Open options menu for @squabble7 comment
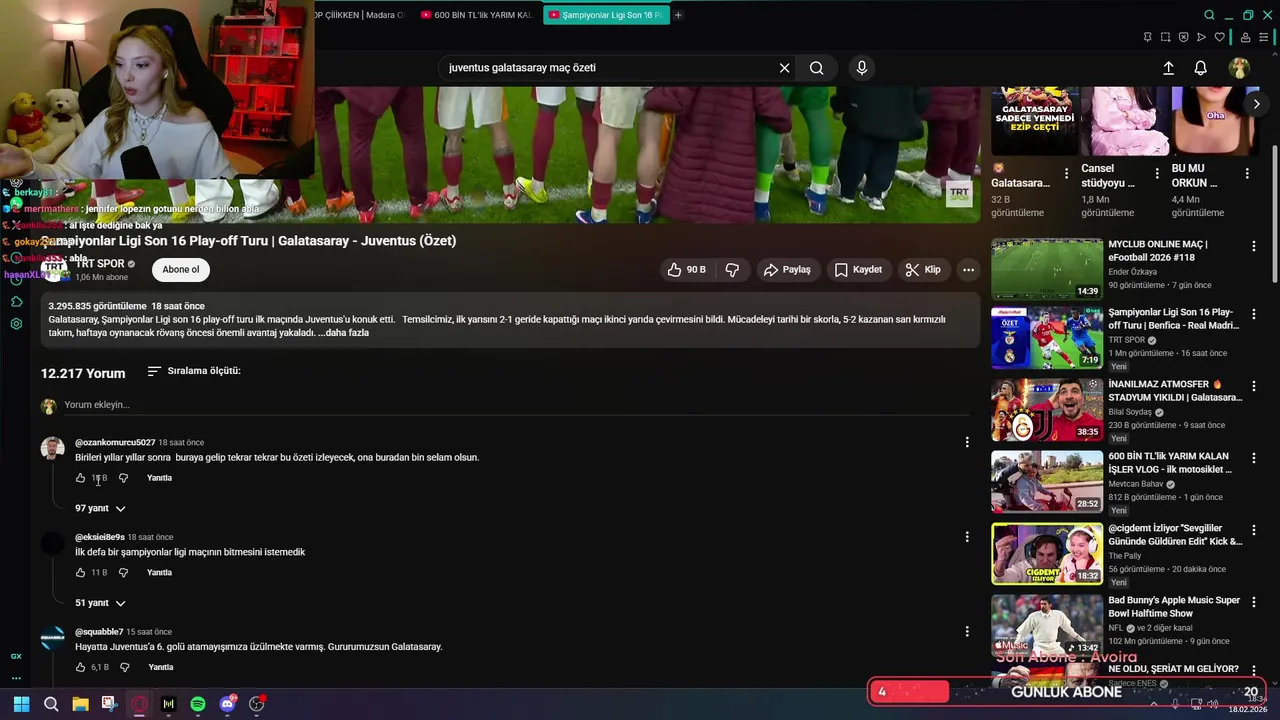This screenshot has height=720, width=1280. click(967, 631)
